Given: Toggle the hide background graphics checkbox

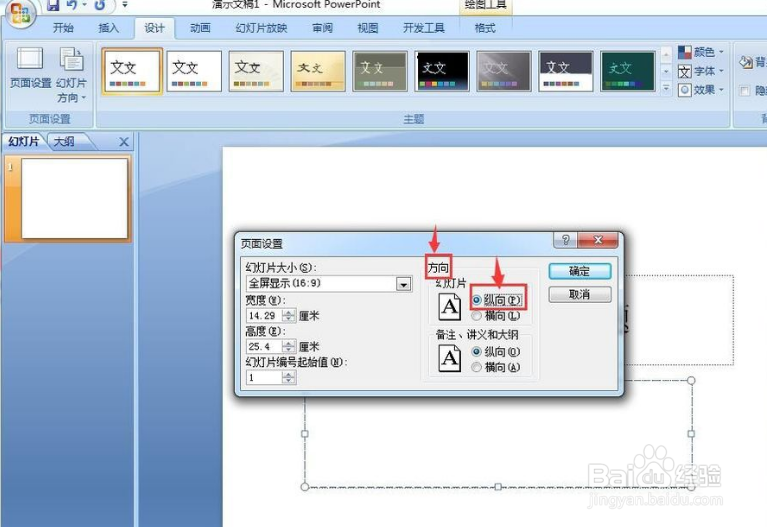Looking at the screenshot, I should point(744,91).
